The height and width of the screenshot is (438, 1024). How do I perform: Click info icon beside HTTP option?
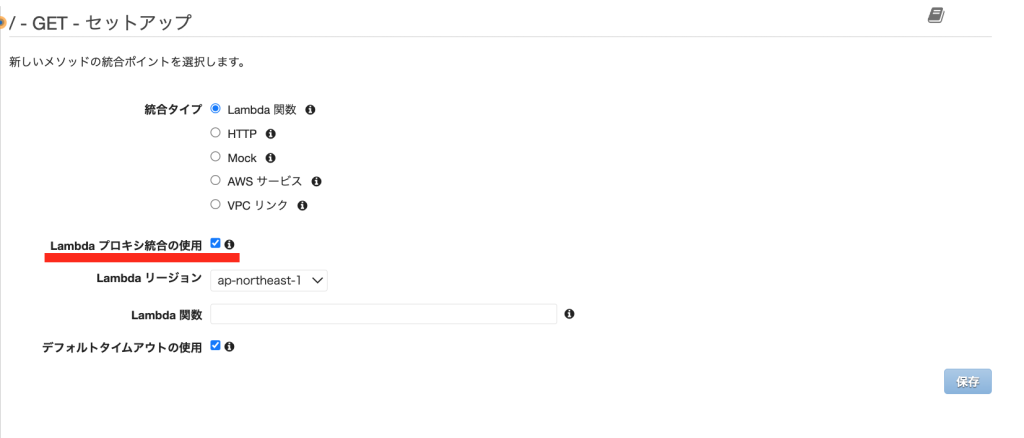click(270, 133)
